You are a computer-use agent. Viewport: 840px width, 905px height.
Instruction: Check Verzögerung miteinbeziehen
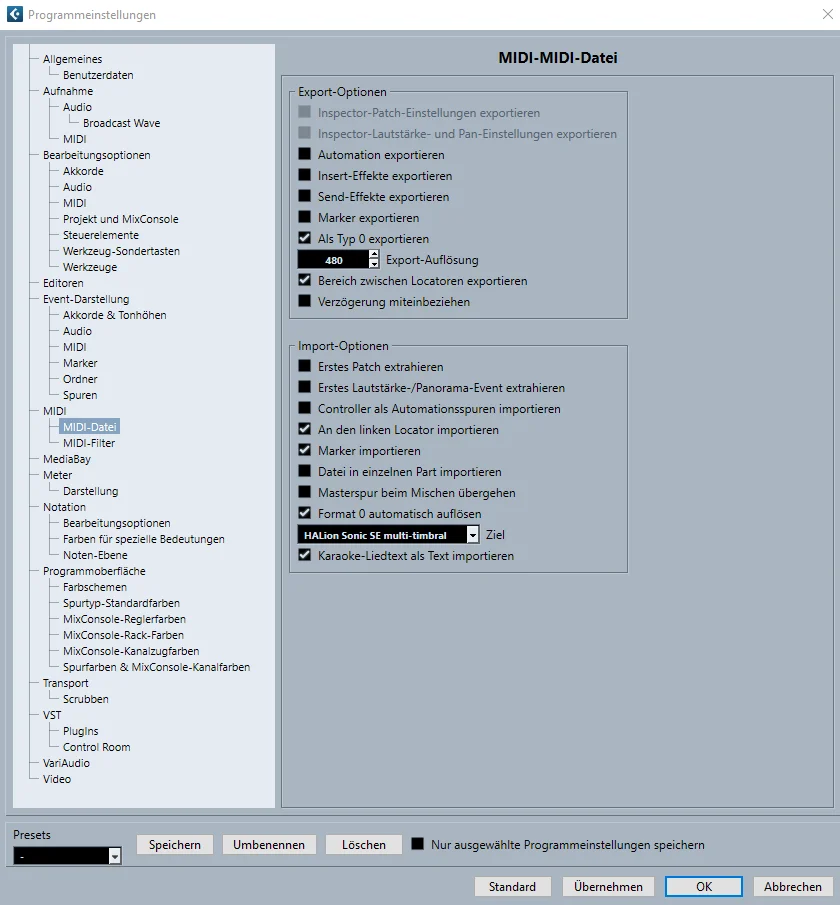[x=304, y=301]
